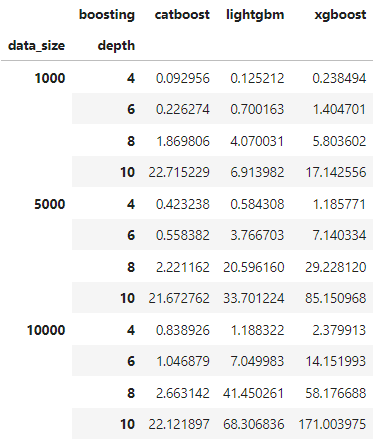Click xgboost value 0.238494
376x445 pixels.
[339, 78]
